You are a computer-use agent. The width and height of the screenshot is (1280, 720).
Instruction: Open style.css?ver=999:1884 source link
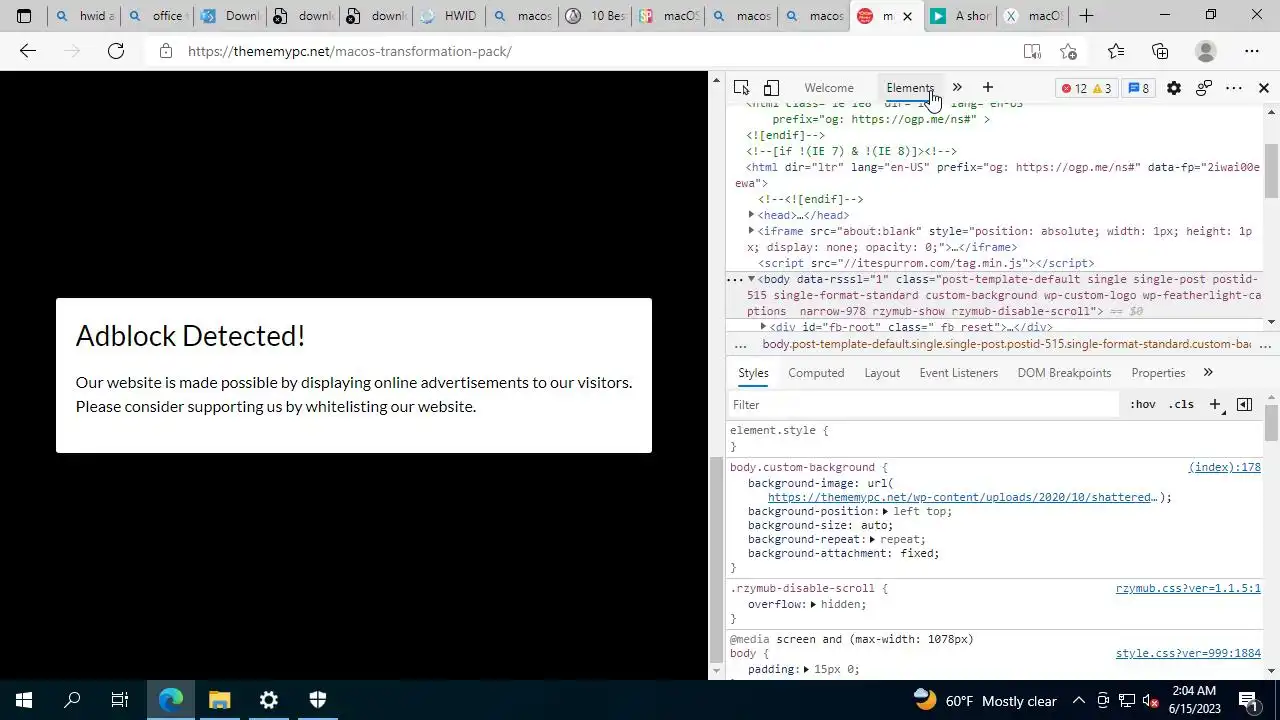pos(1188,654)
